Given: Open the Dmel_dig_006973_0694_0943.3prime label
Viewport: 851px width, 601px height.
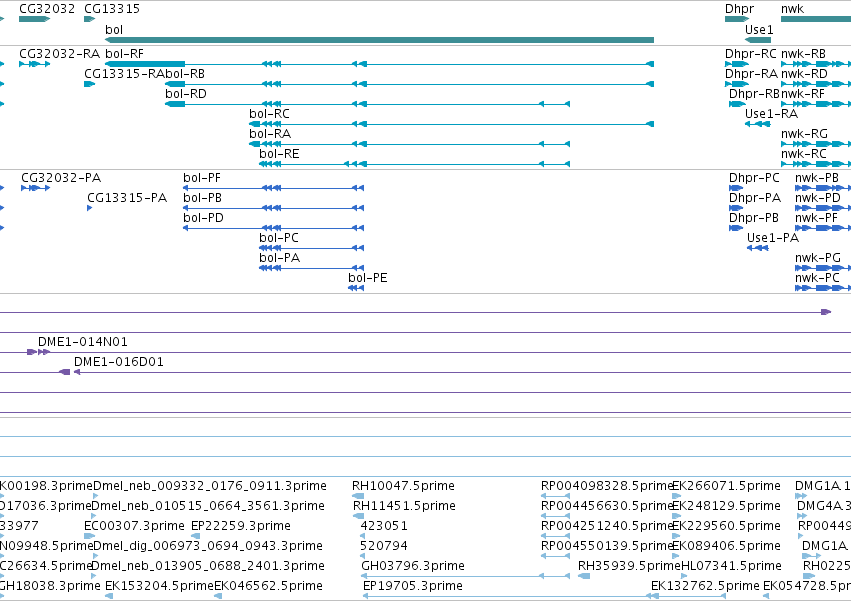Looking at the screenshot, I should click(x=208, y=546).
